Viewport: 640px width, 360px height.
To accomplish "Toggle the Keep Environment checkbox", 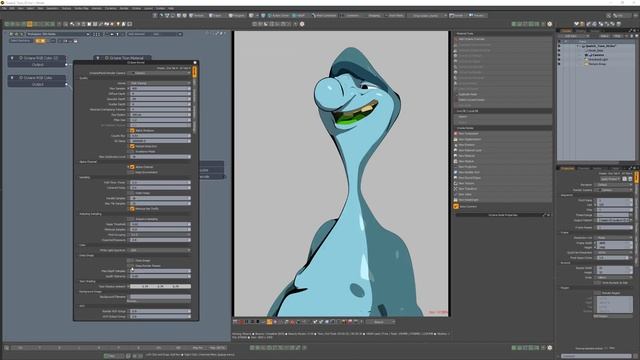I will click(132, 172).
